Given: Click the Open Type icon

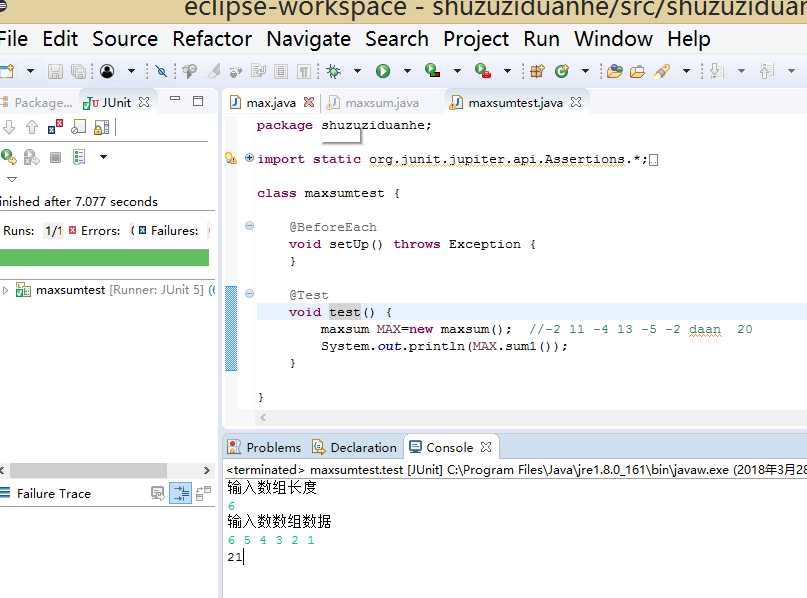Looking at the screenshot, I should pos(614,71).
